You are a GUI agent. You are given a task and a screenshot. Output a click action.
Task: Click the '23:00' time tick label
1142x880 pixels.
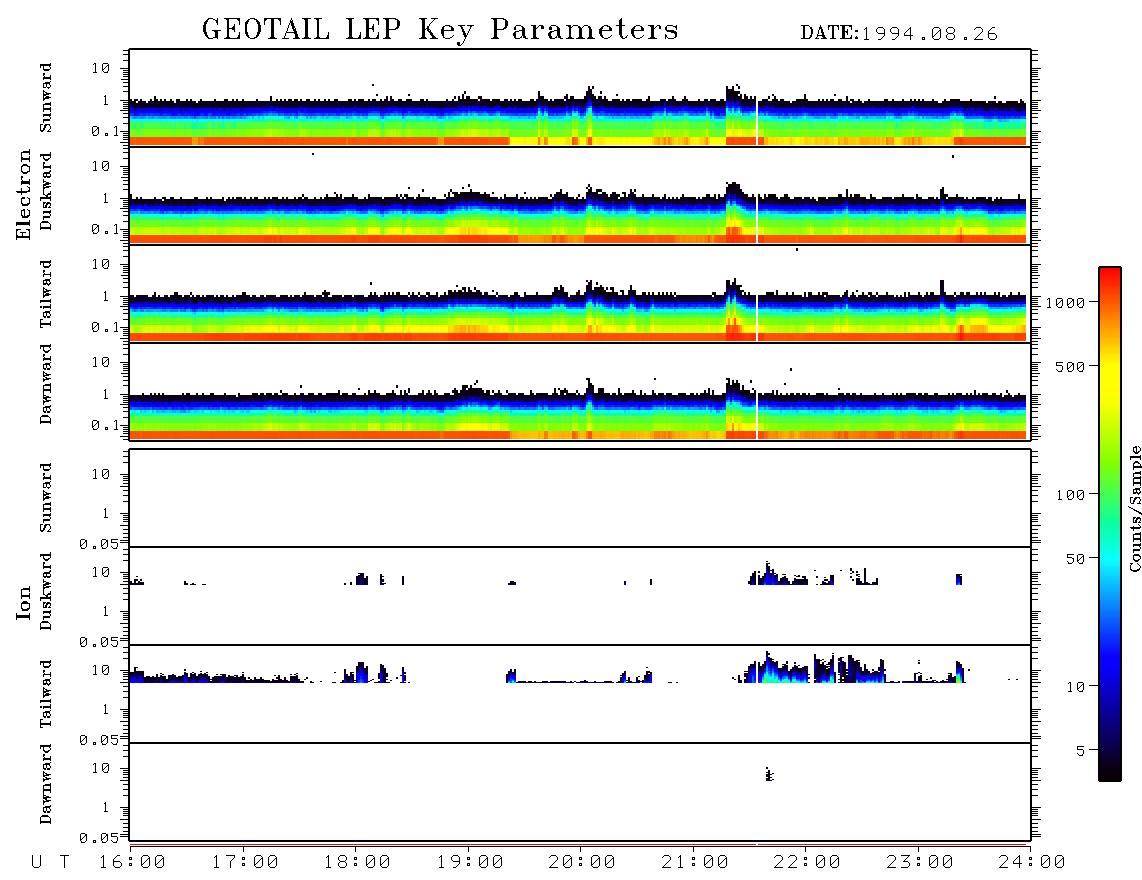coord(920,863)
